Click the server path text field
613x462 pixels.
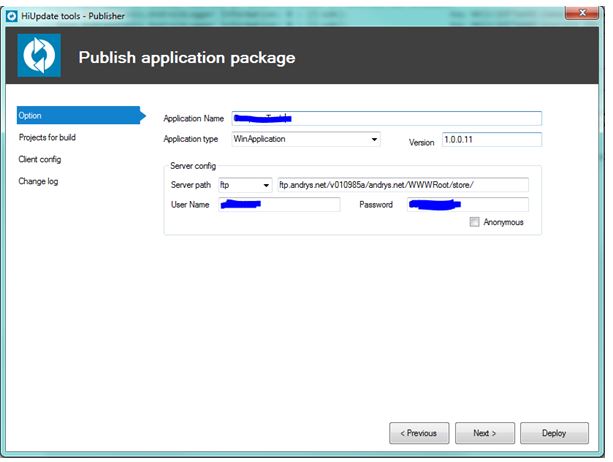(403, 185)
